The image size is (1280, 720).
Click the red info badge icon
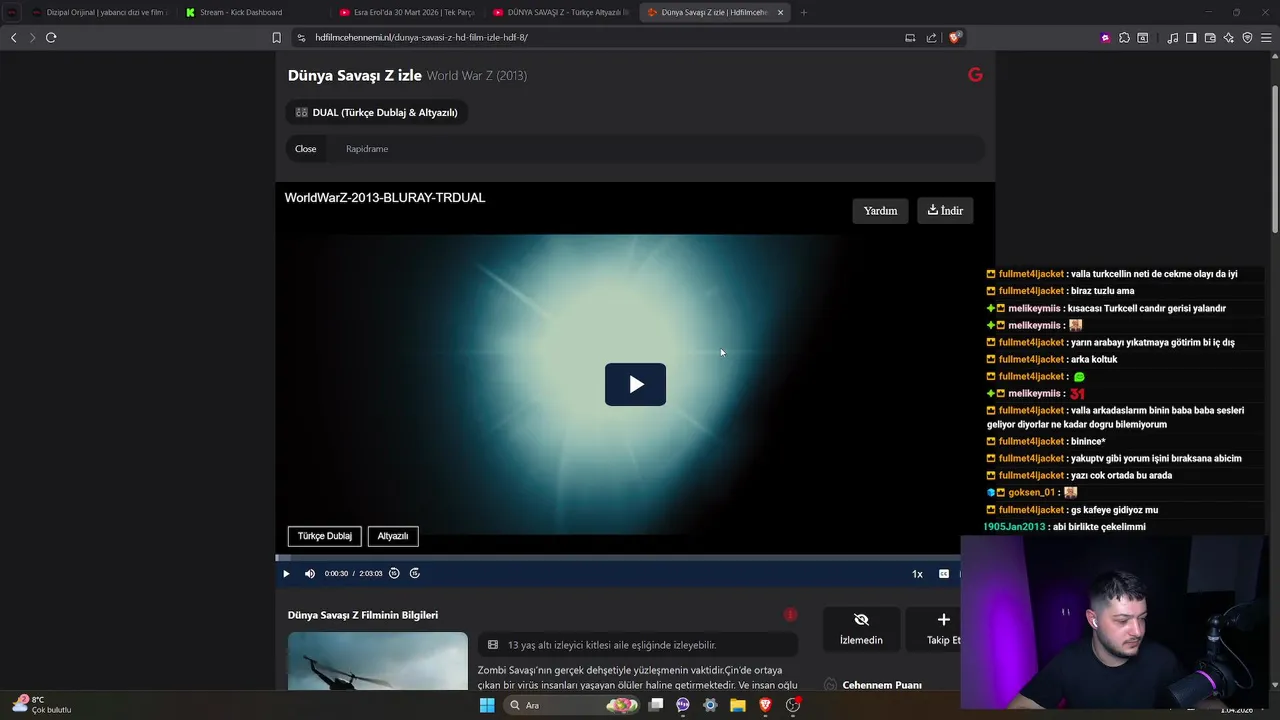coord(790,614)
